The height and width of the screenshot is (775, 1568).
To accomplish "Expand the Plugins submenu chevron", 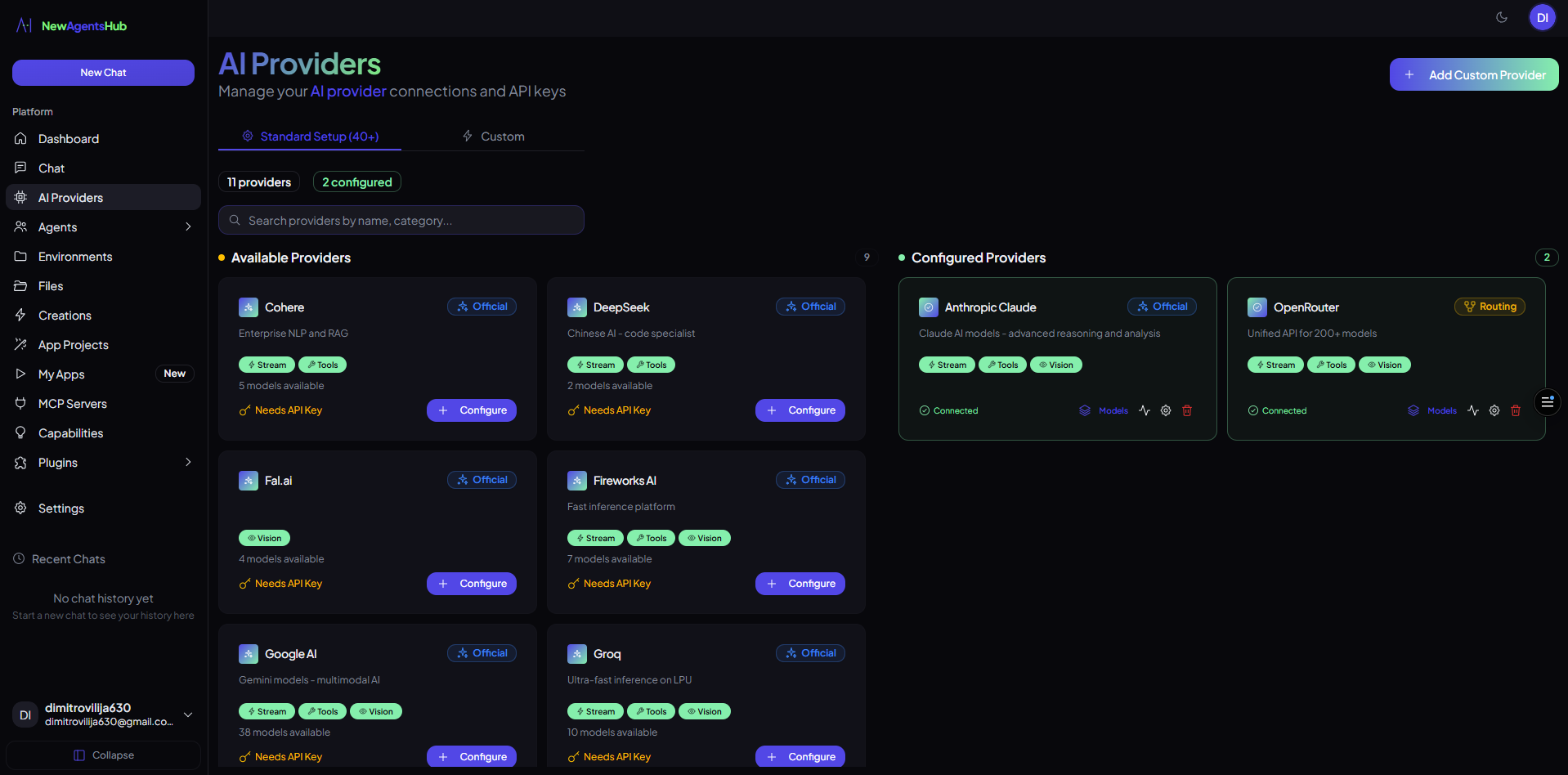I will (188, 463).
